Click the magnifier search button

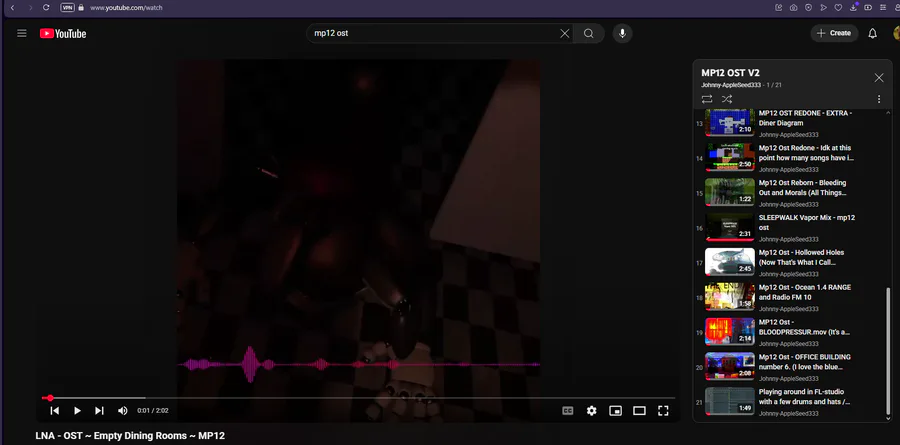tap(588, 33)
